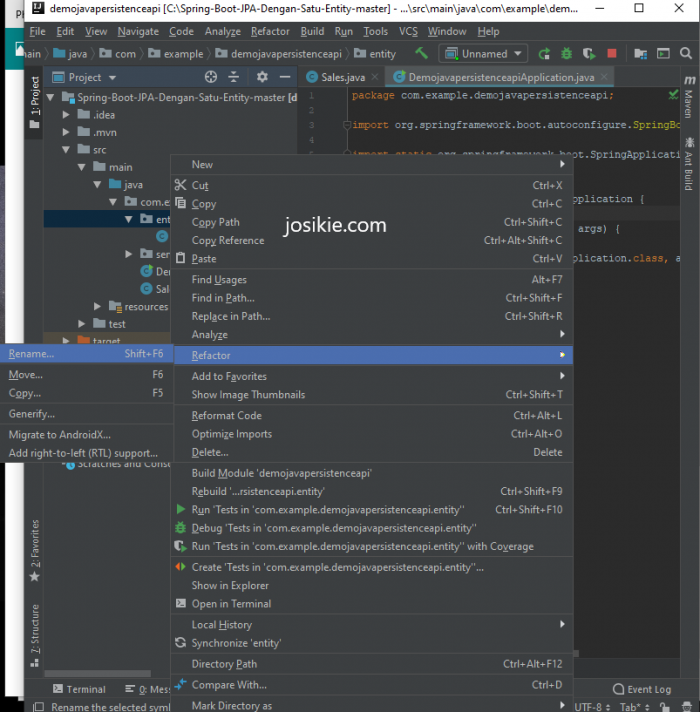The image size is (700, 712).
Task: Click the demojavapersistenceapi breadcrumb
Action: pyautogui.click(x=278, y=54)
